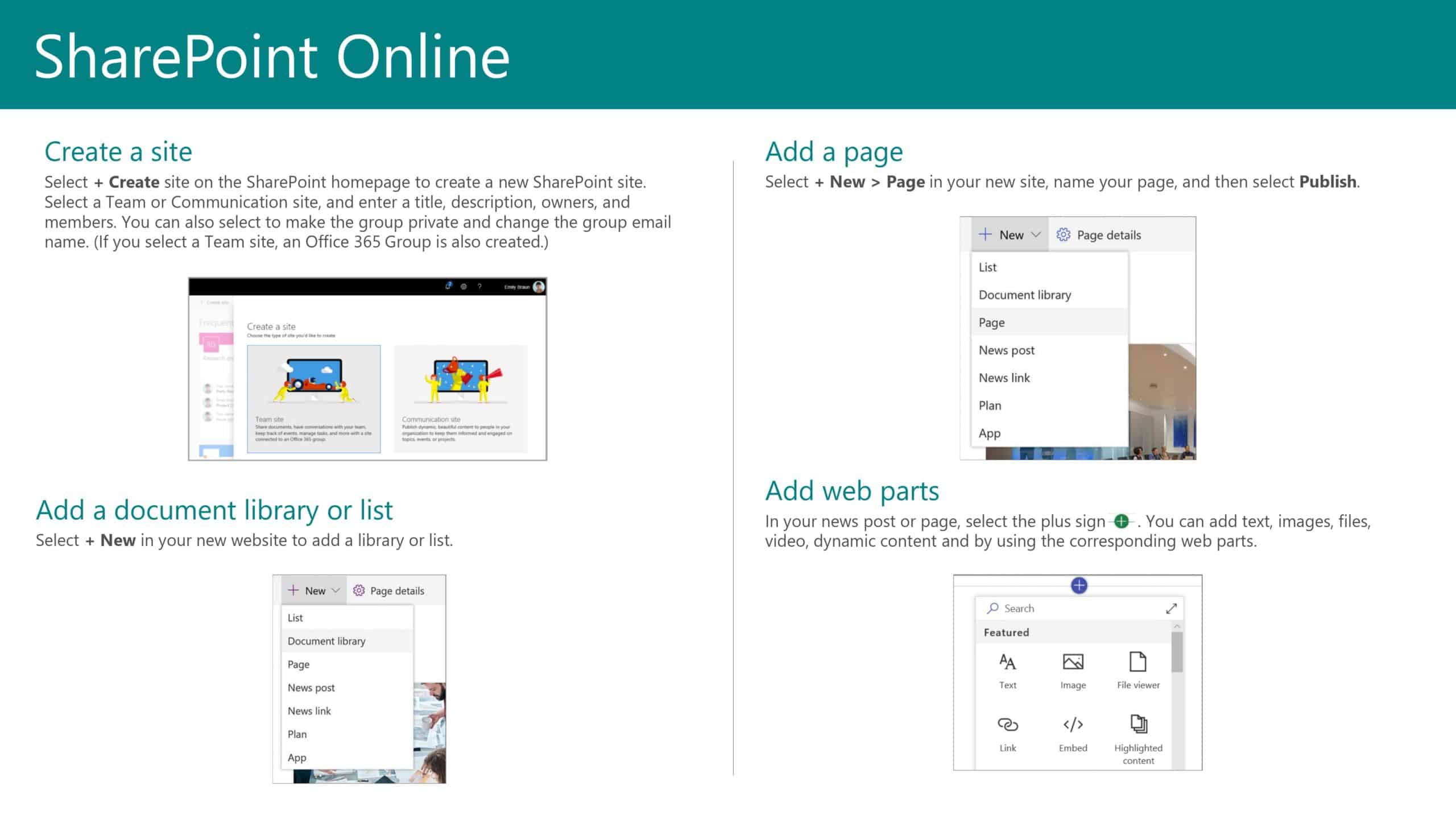The height and width of the screenshot is (819, 1456).
Task: Click the Create a site heading text
Action: 118,151
